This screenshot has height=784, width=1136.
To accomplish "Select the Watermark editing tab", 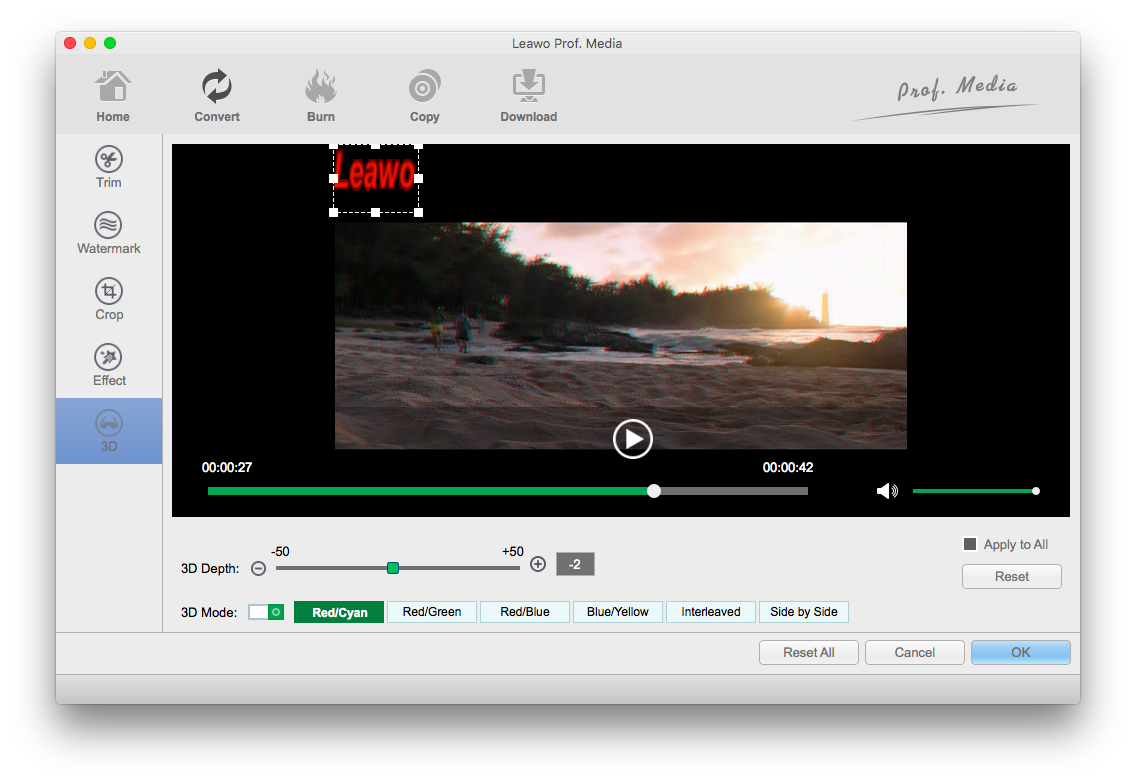I will tap(109, 233).
